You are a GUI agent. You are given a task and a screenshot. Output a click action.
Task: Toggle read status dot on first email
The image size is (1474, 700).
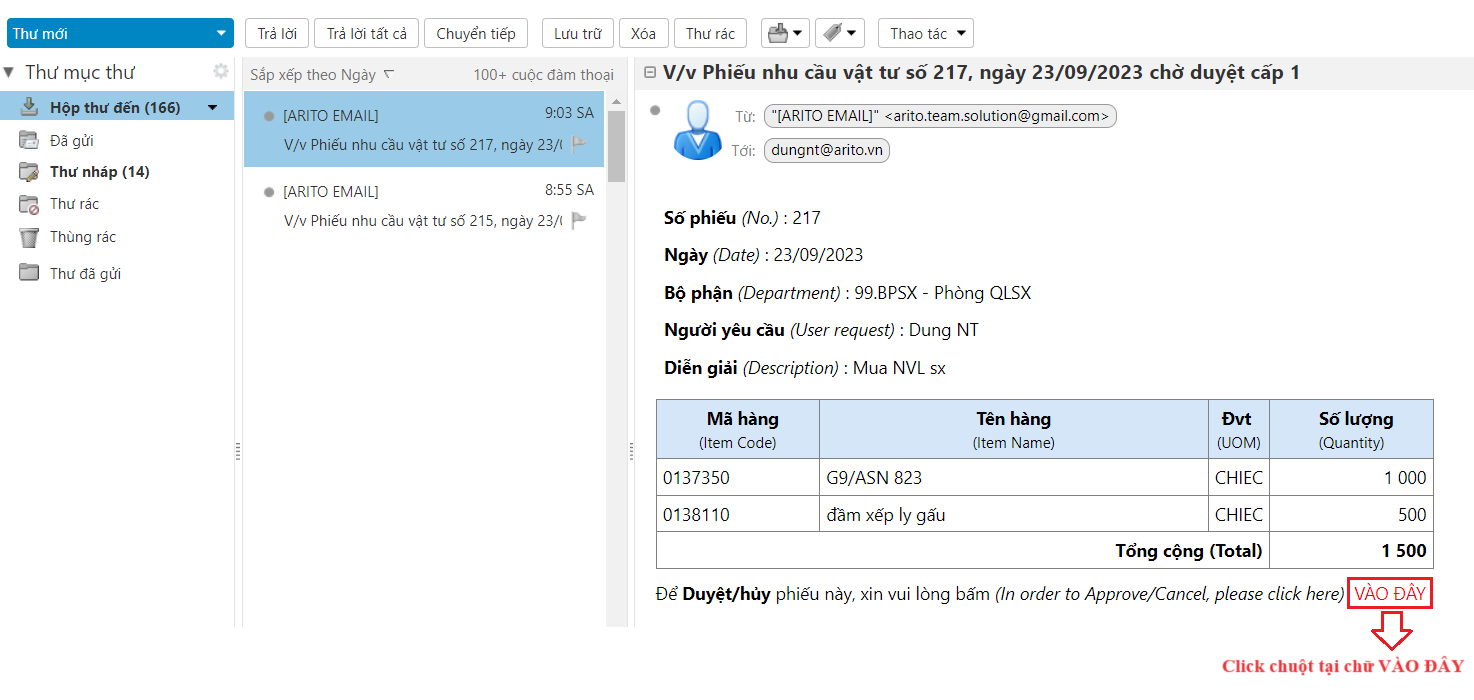coord(268,116)
